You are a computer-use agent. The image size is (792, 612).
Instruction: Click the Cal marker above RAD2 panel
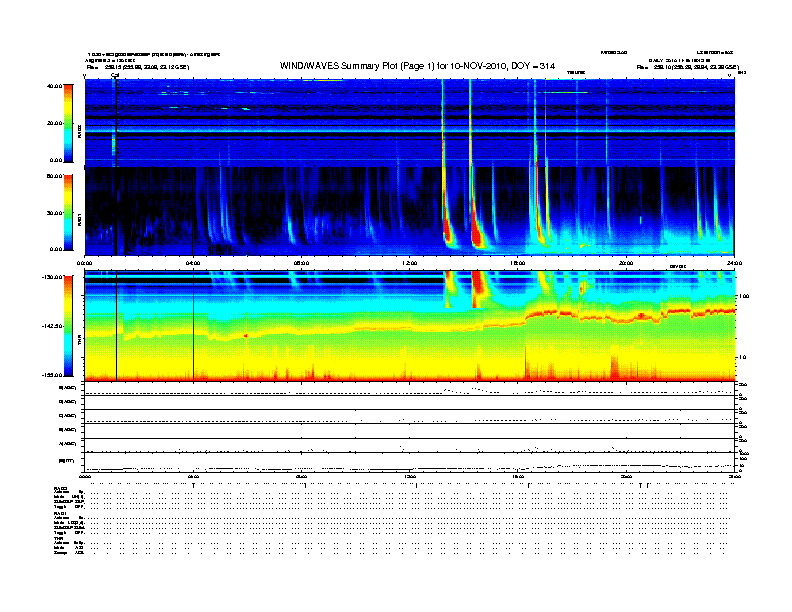[115, 74]
